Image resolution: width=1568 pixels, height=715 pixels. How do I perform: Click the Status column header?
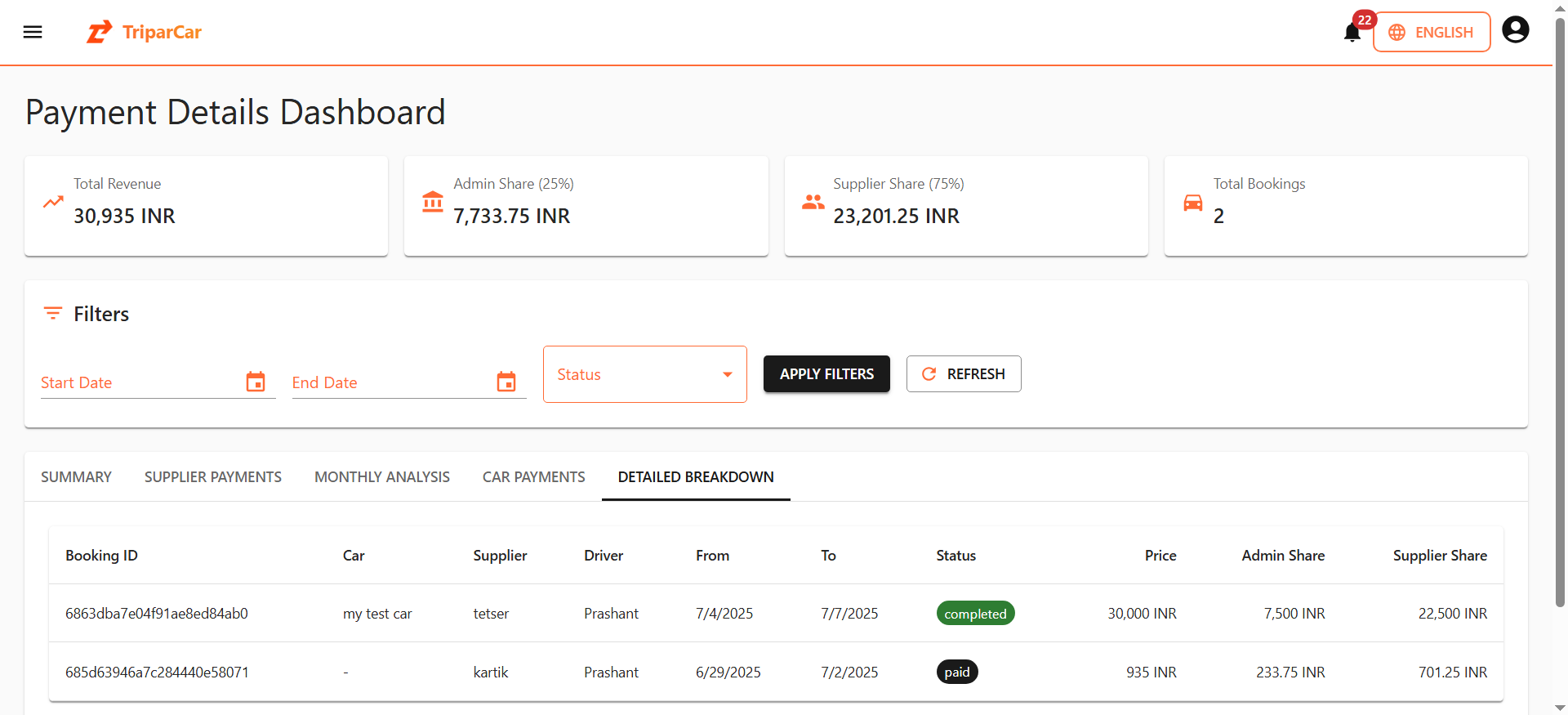pos(955,556)
